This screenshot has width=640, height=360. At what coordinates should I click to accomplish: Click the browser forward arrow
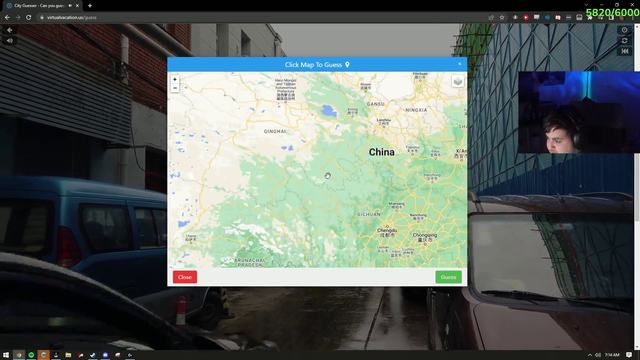coord(18,17)
